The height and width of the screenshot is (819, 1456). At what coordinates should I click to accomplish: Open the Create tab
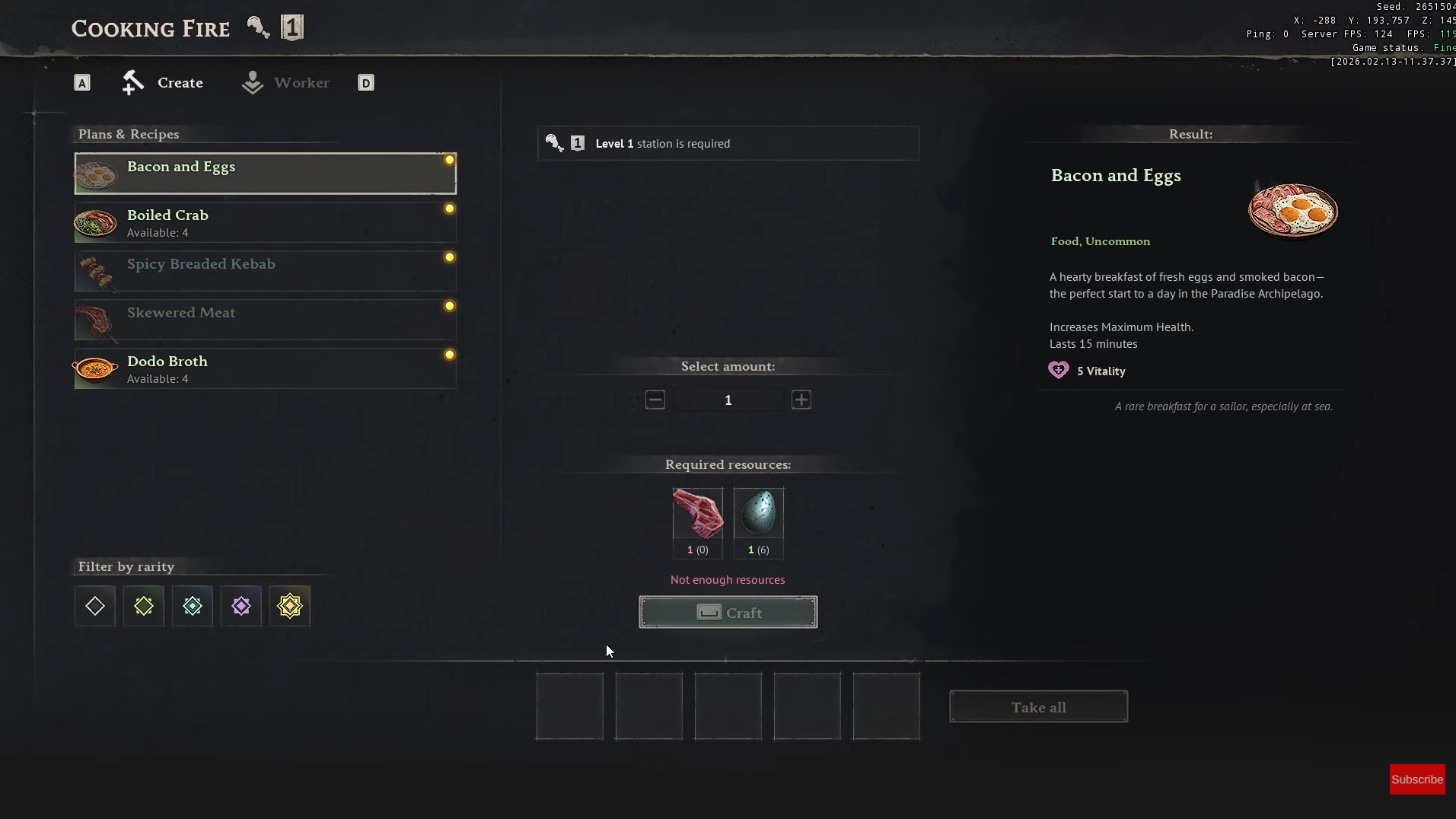(x=162, y=83)
